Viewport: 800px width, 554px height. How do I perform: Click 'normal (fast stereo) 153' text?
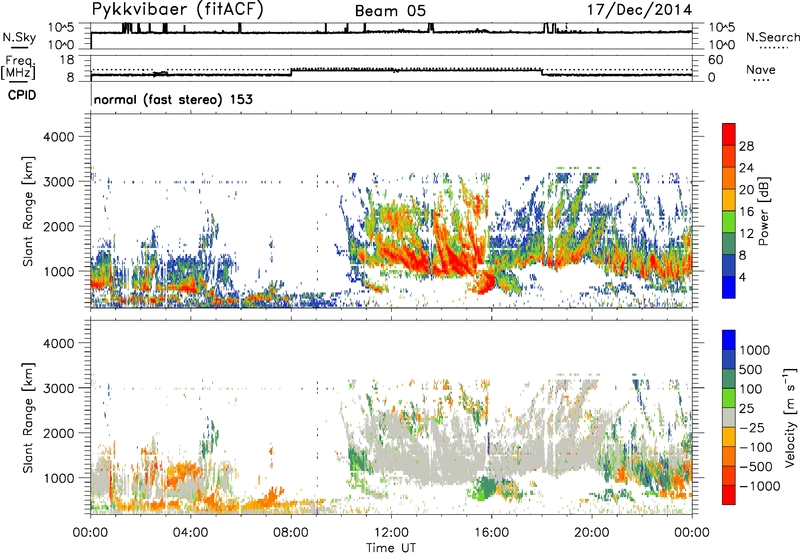tap(173, 99)
